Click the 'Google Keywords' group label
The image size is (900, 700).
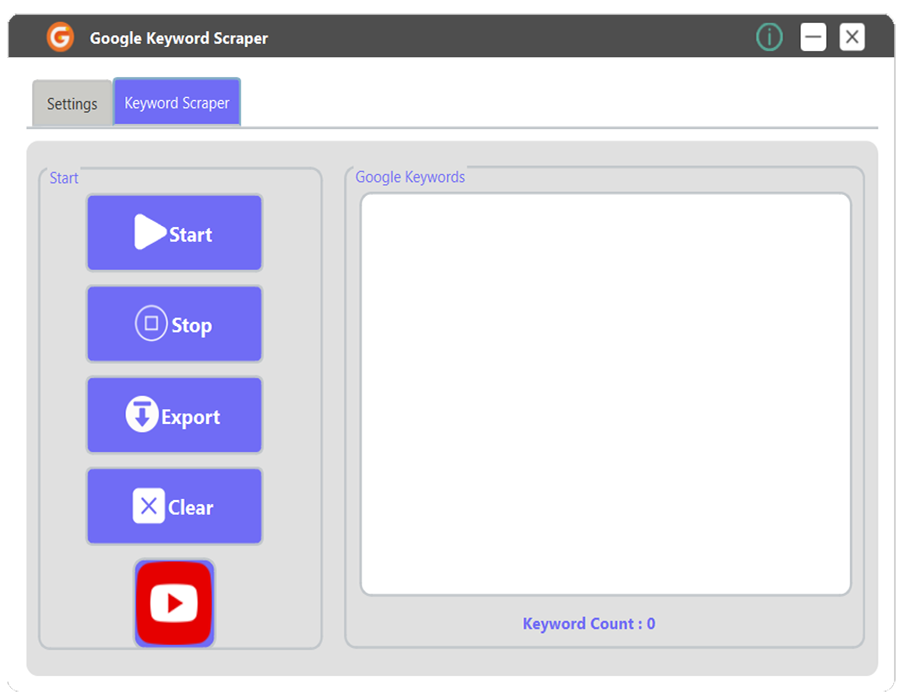(410, 177)
